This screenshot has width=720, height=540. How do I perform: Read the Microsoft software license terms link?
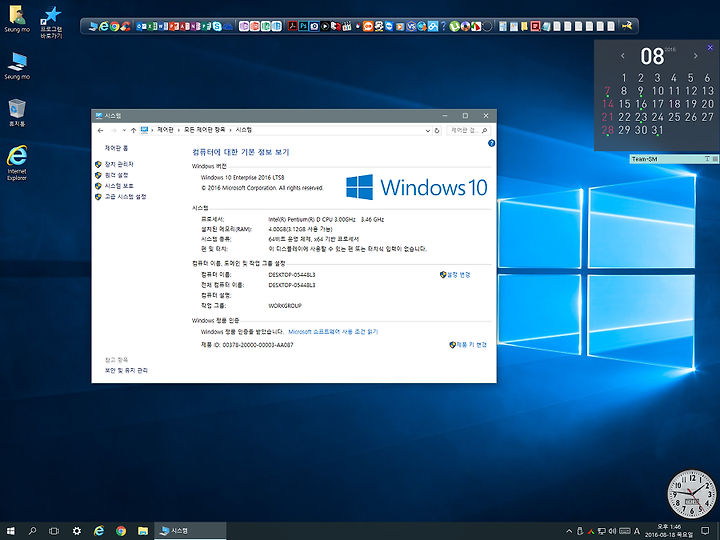click(333, 332)
